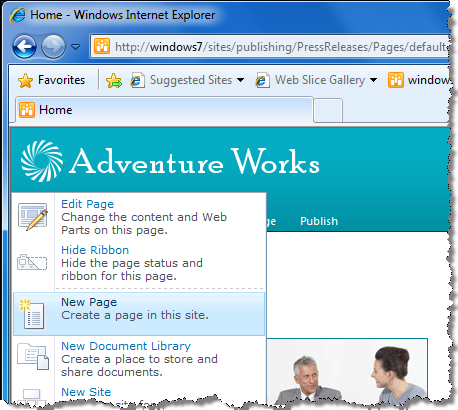Click in the address bar URL field
Screen dimensions: 458x410
tap(271, 47)
